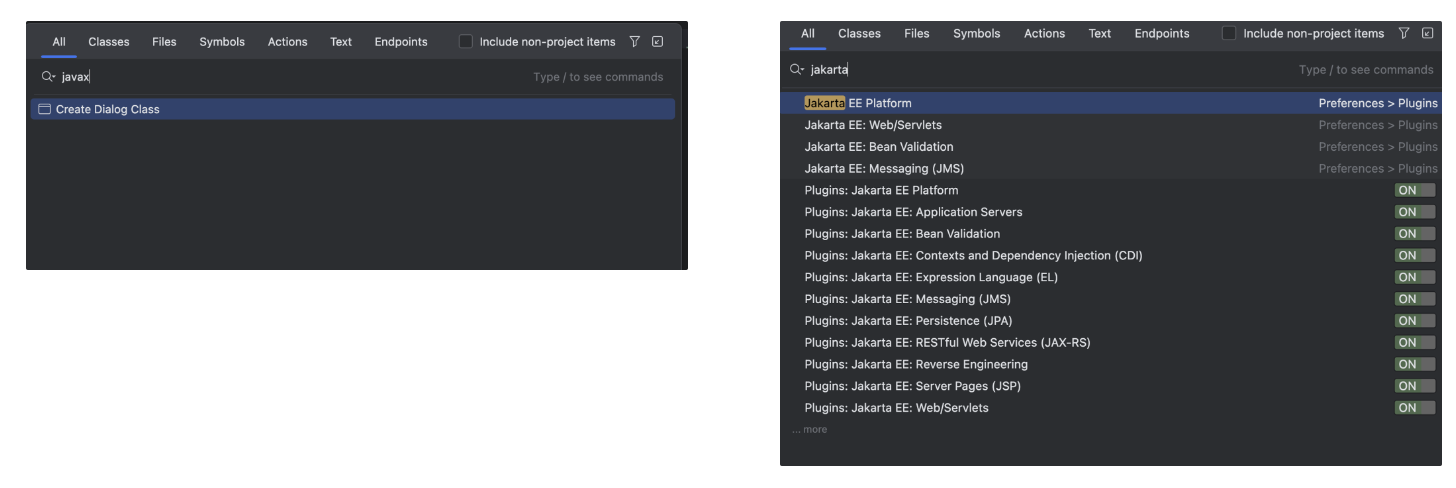Select Plugins: Jakarta EE: Application Servers text
The height and width of the screenshot is (488, 1456).
(x=913, y=212)
